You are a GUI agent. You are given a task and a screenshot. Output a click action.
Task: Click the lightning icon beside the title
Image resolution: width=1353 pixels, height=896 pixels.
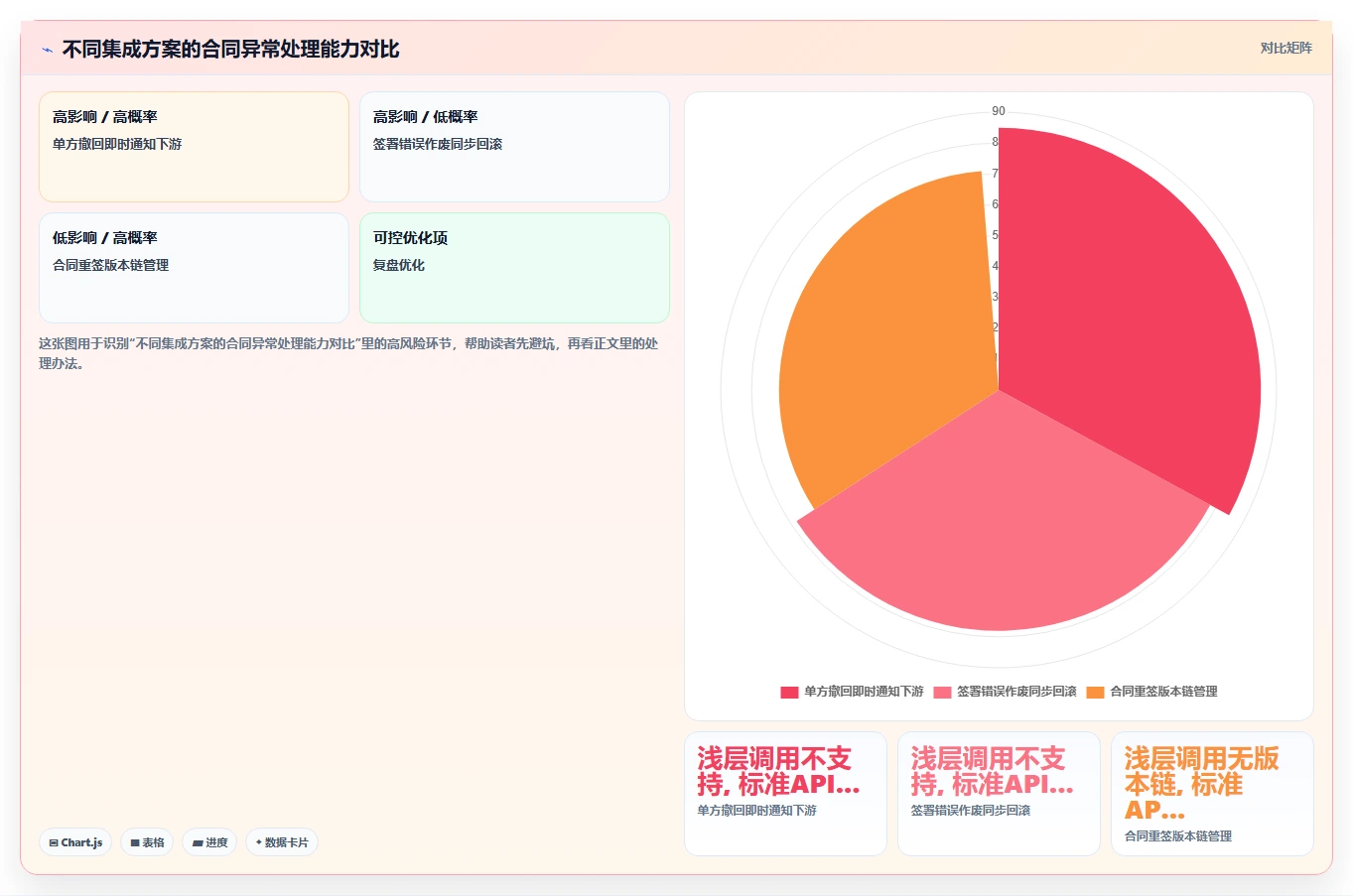[47, 50]
